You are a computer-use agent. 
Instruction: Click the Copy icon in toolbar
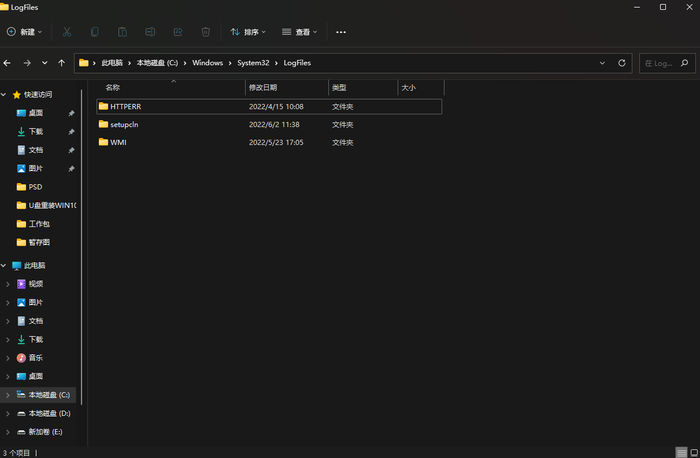point(95,32)
